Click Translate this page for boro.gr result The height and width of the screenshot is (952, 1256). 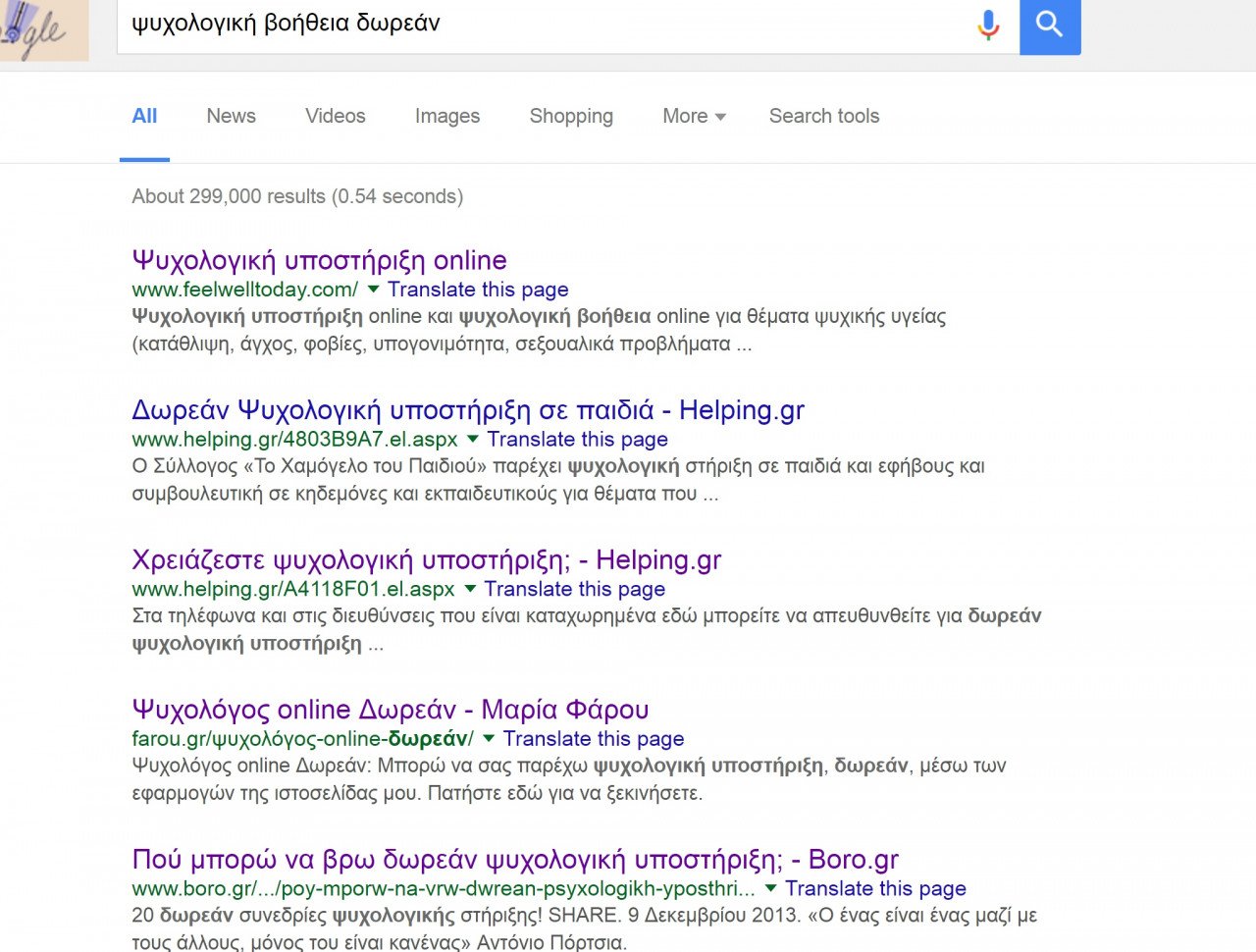coord(875,888)
